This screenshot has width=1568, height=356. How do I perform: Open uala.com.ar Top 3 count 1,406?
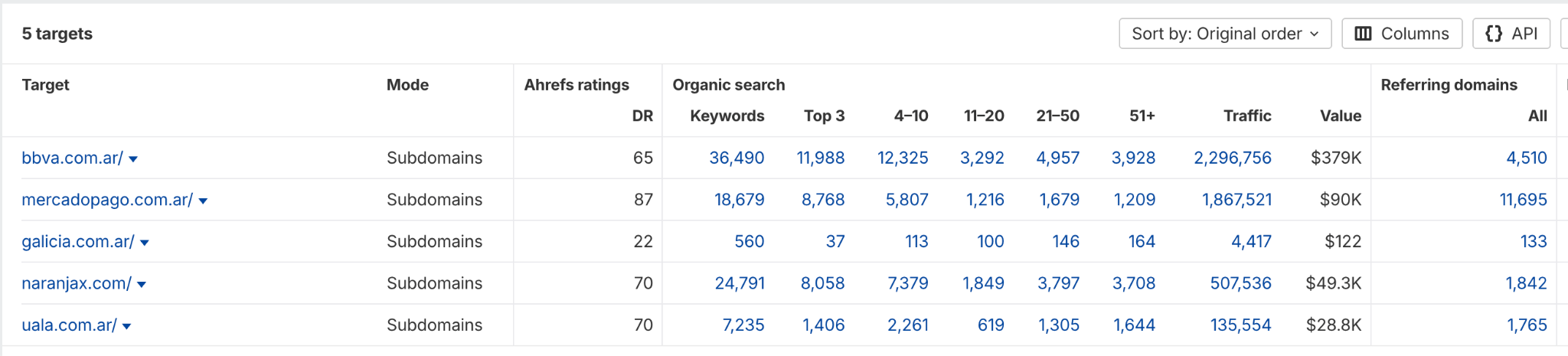[x=823, y=325]
